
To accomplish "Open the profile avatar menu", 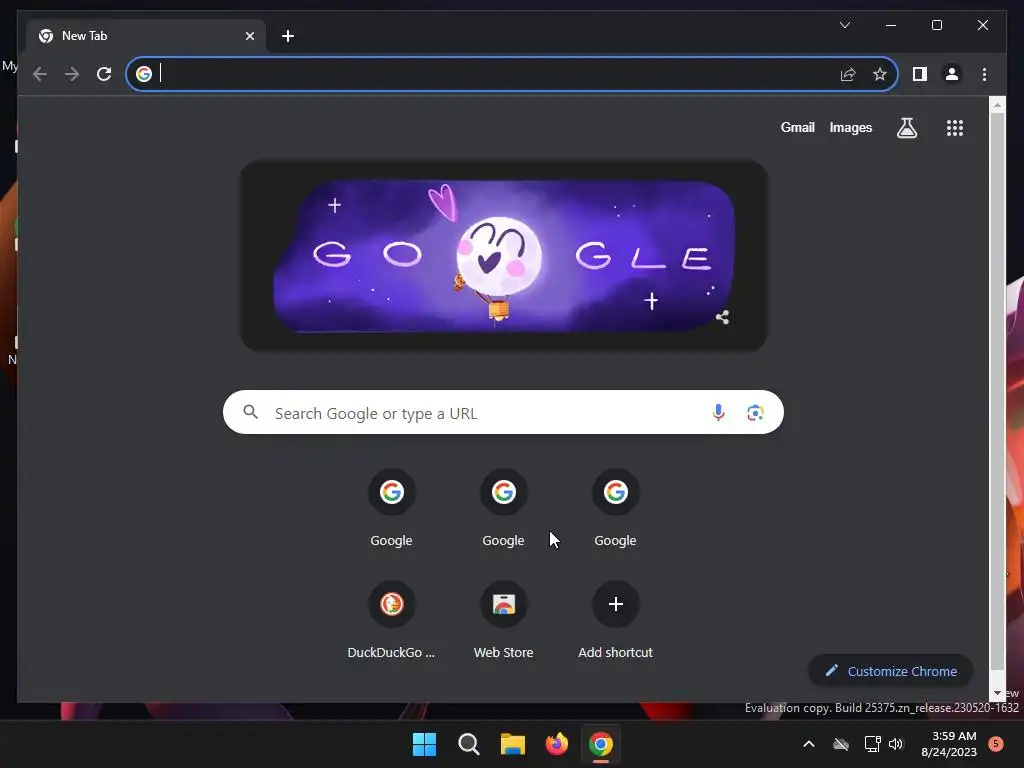I will click(952, 74).
